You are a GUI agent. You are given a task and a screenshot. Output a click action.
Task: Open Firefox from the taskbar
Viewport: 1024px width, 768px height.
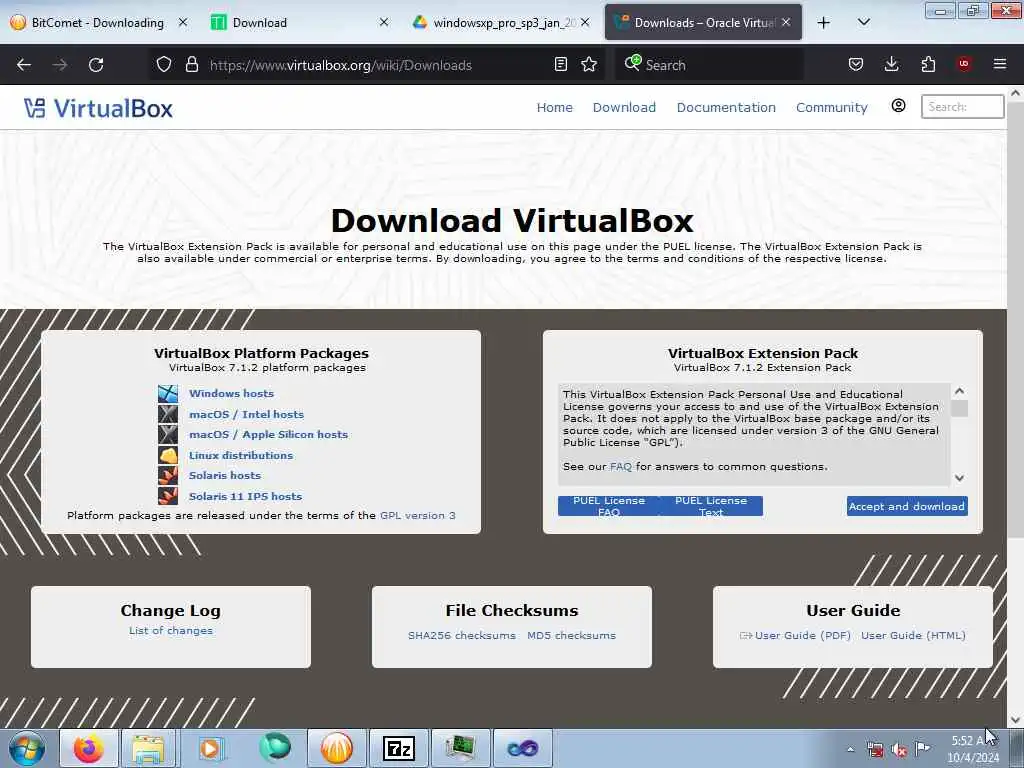[89, 748]
